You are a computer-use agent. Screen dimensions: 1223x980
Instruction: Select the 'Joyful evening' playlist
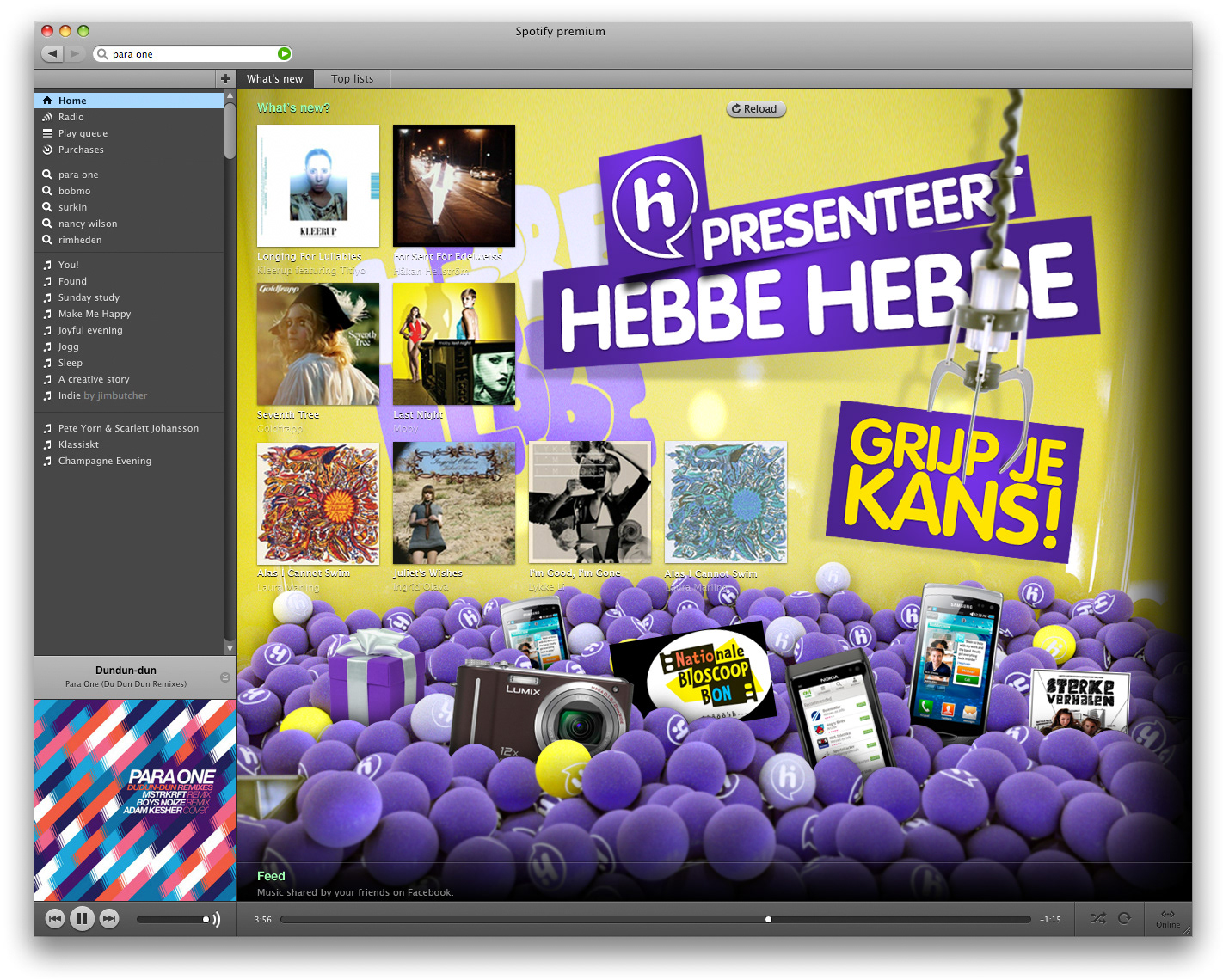[129, 330]
